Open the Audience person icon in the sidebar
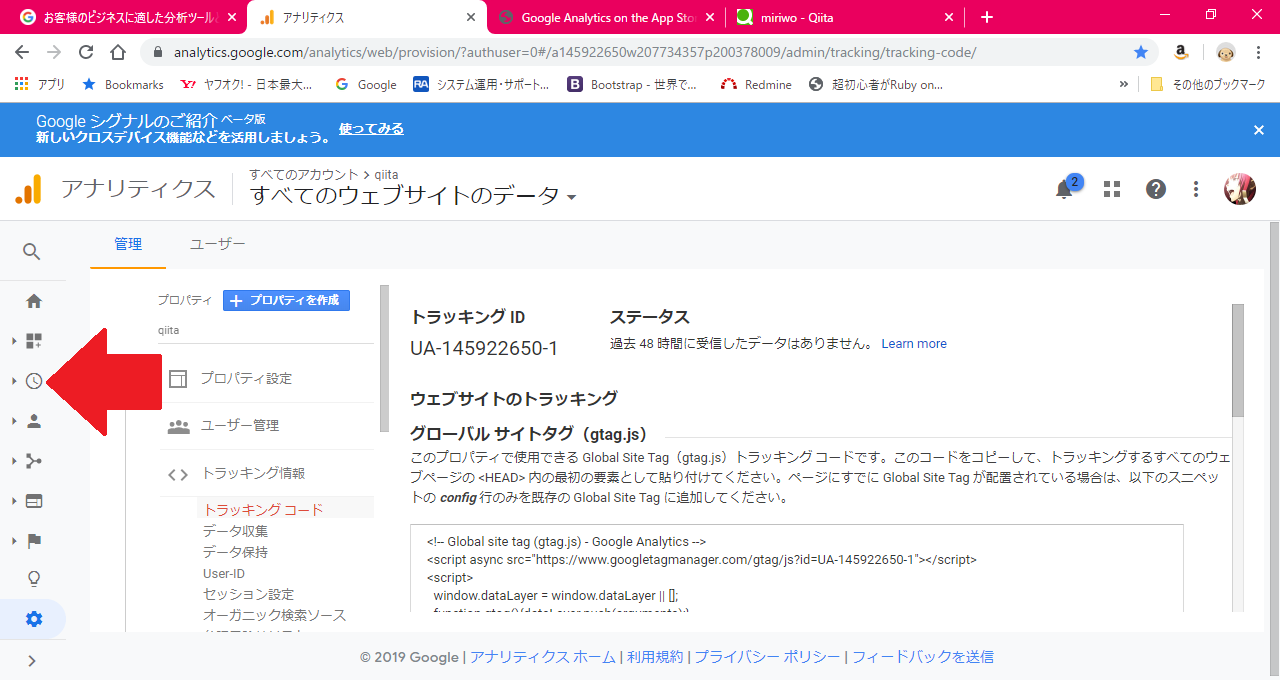The height and width of the screenshot is (680, 1280). (34, 421)
